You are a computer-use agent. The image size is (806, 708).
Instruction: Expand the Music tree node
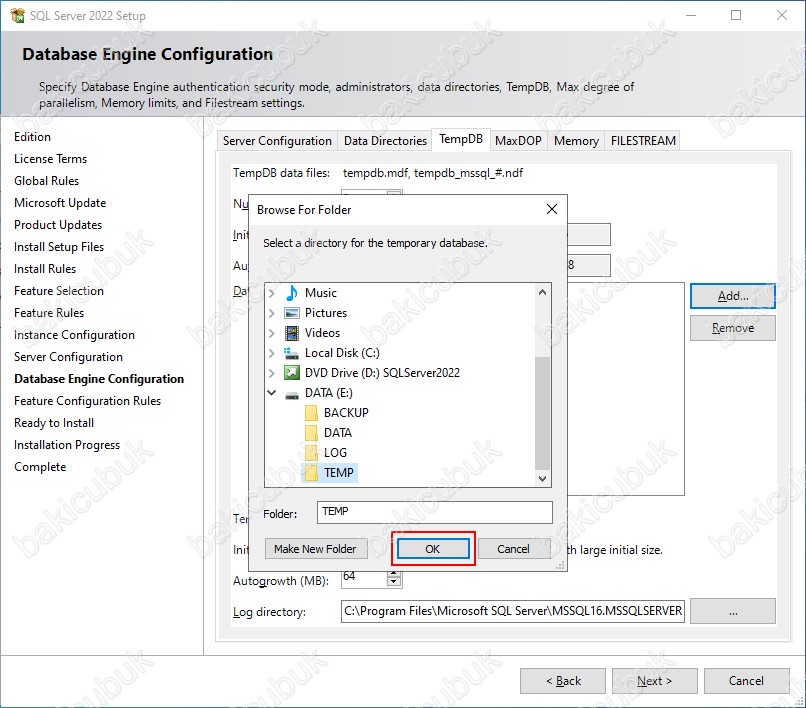click(x=271, y=293)
